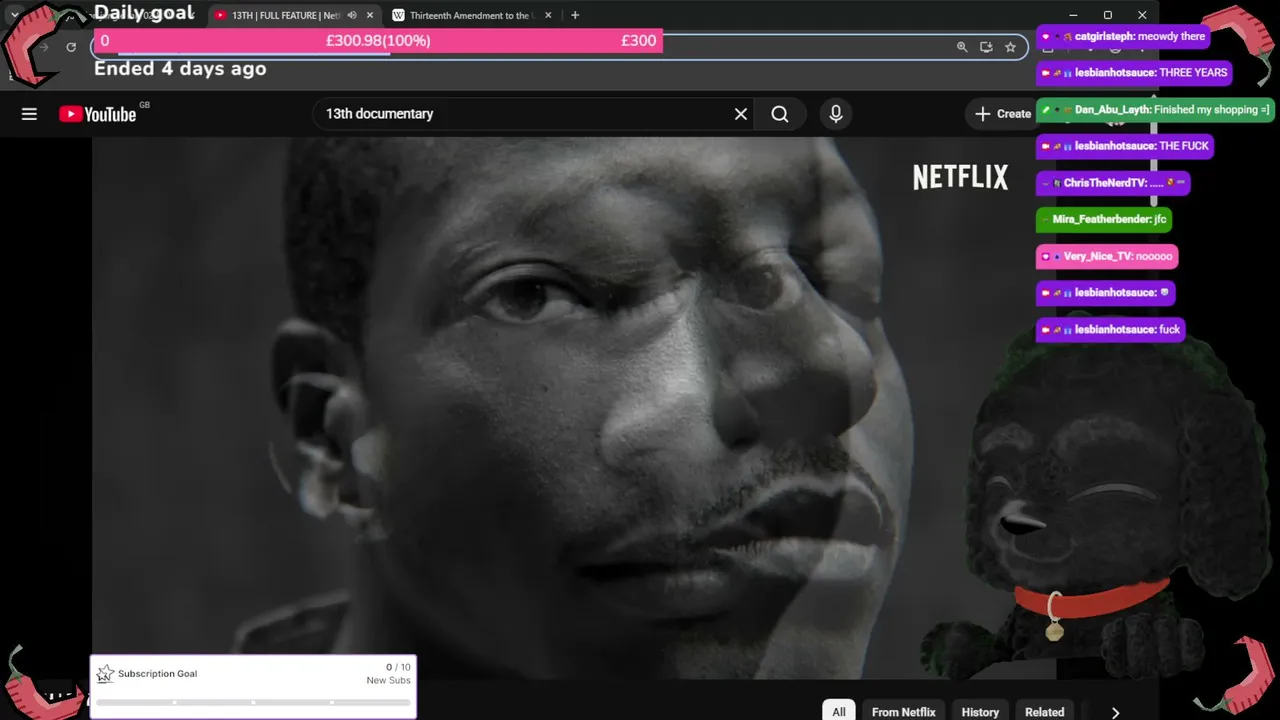Maximize the browser window

click(1107, 15)
